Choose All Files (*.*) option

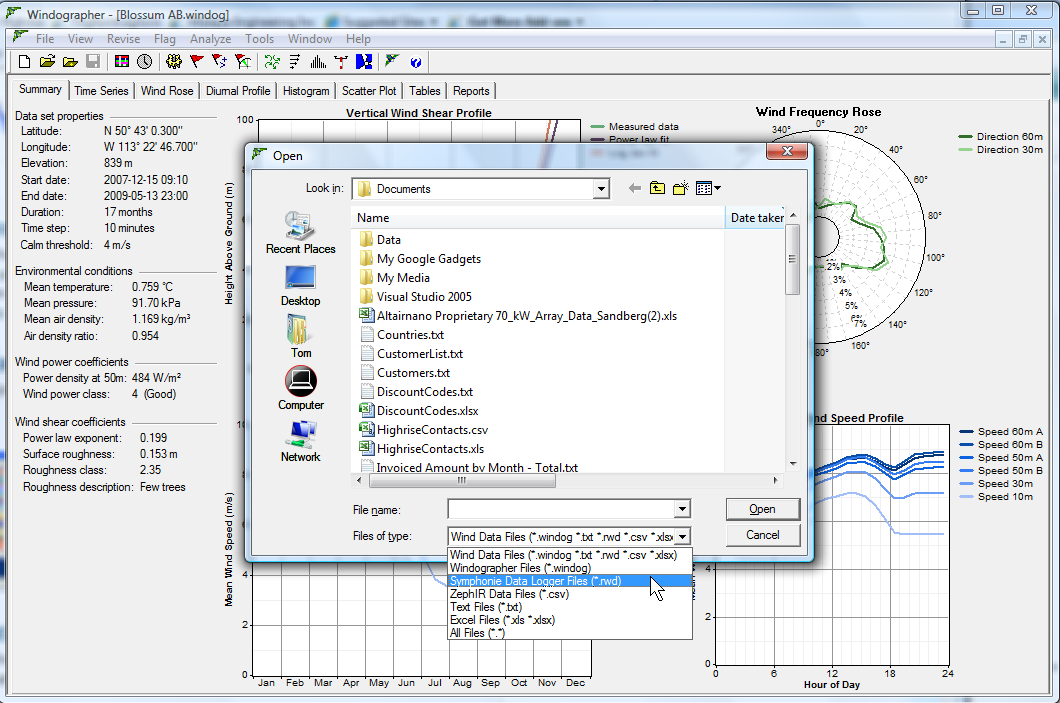click(571, 633)
